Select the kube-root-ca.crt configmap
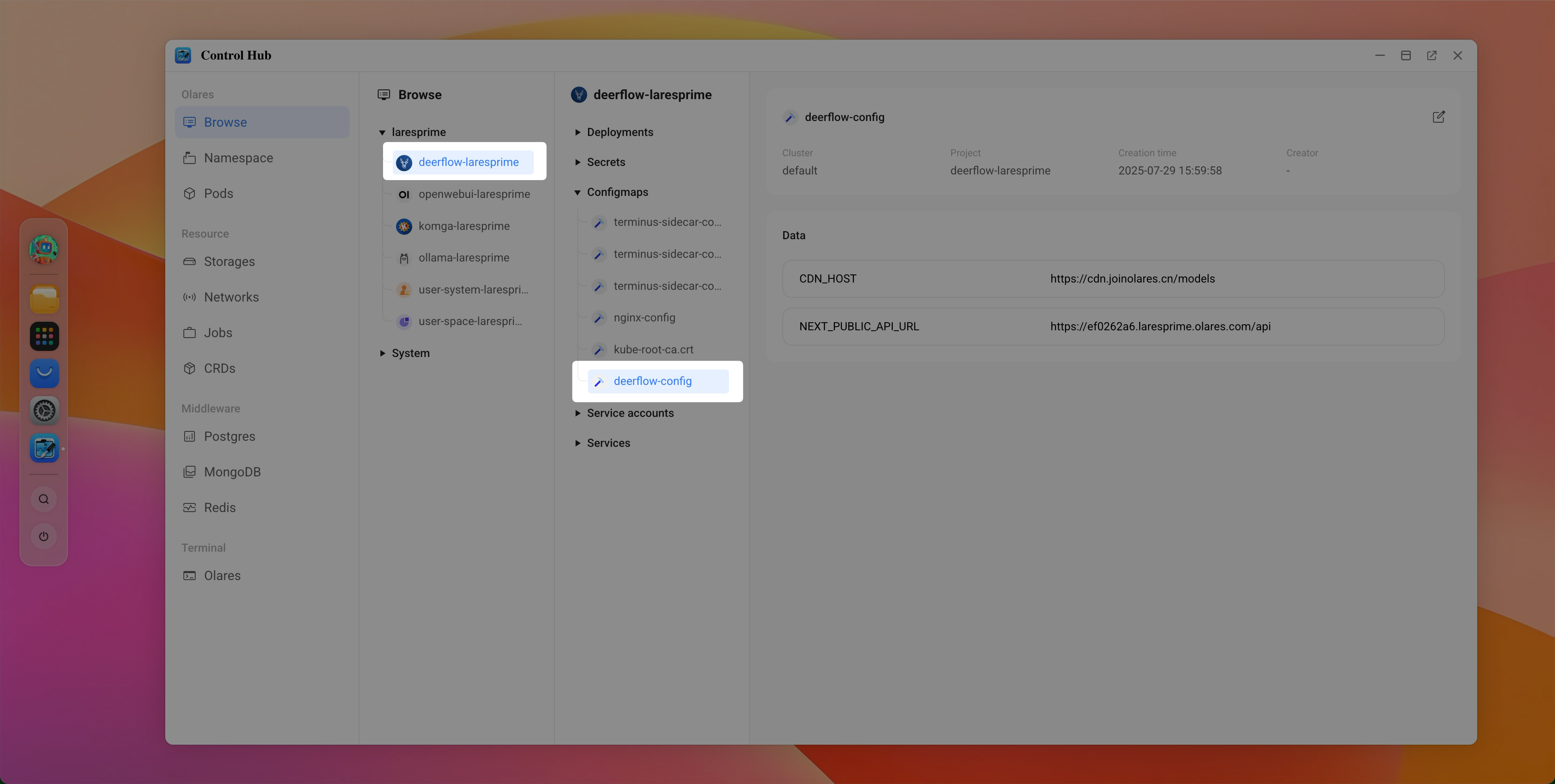Viewport: 1555px width, 784px height. point(653,349)
